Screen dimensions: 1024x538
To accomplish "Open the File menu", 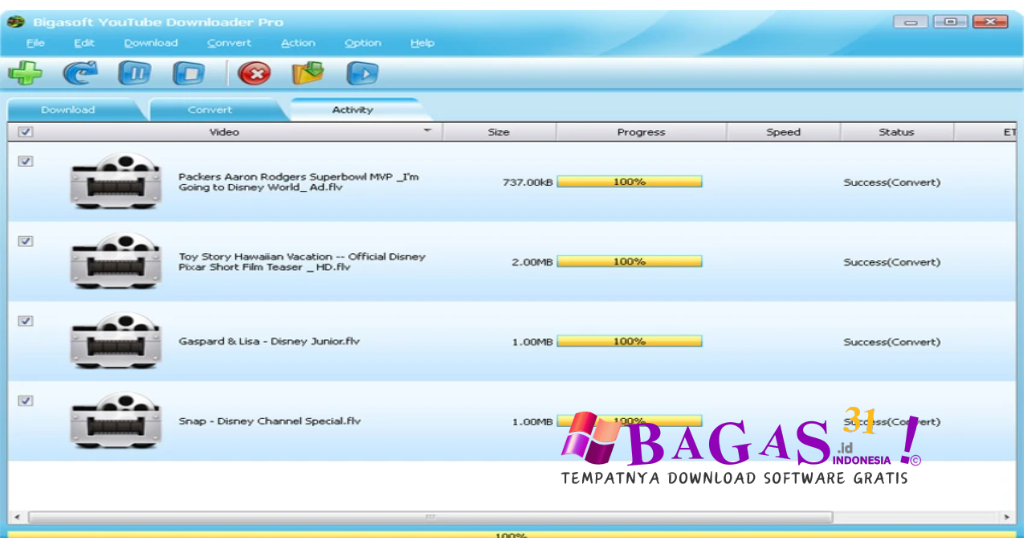I will point(35,43).
